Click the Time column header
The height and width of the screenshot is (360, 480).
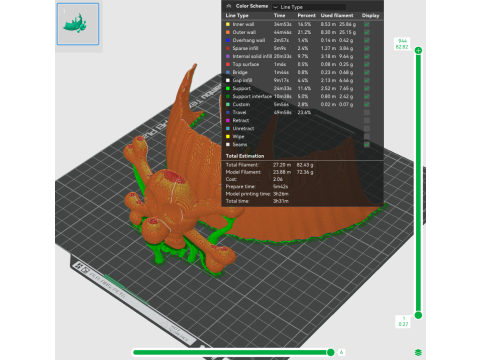[x=279, y=16]
